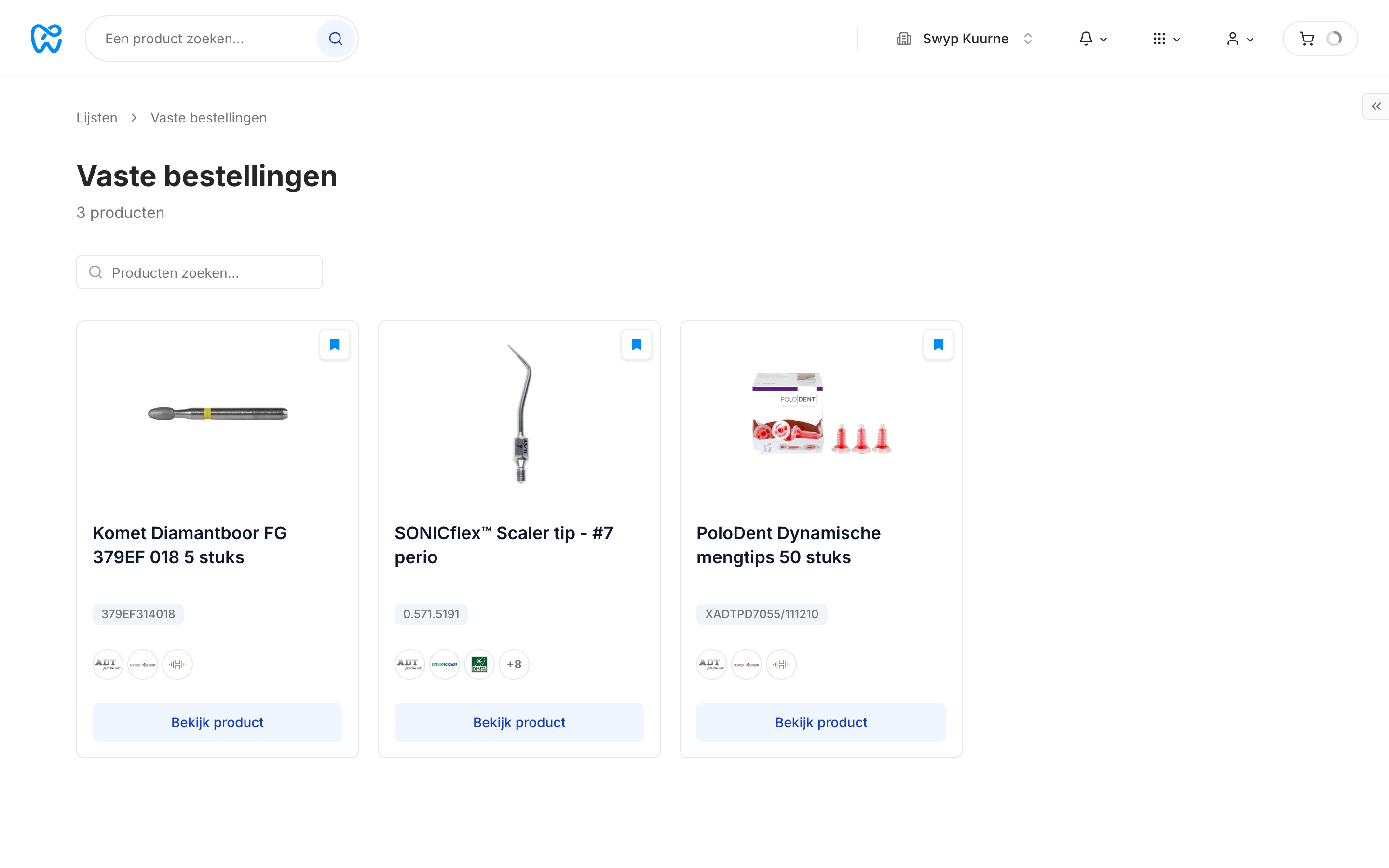
Task: Click Bekijk product for PoloDent mengtips
Action: [821, 722]
